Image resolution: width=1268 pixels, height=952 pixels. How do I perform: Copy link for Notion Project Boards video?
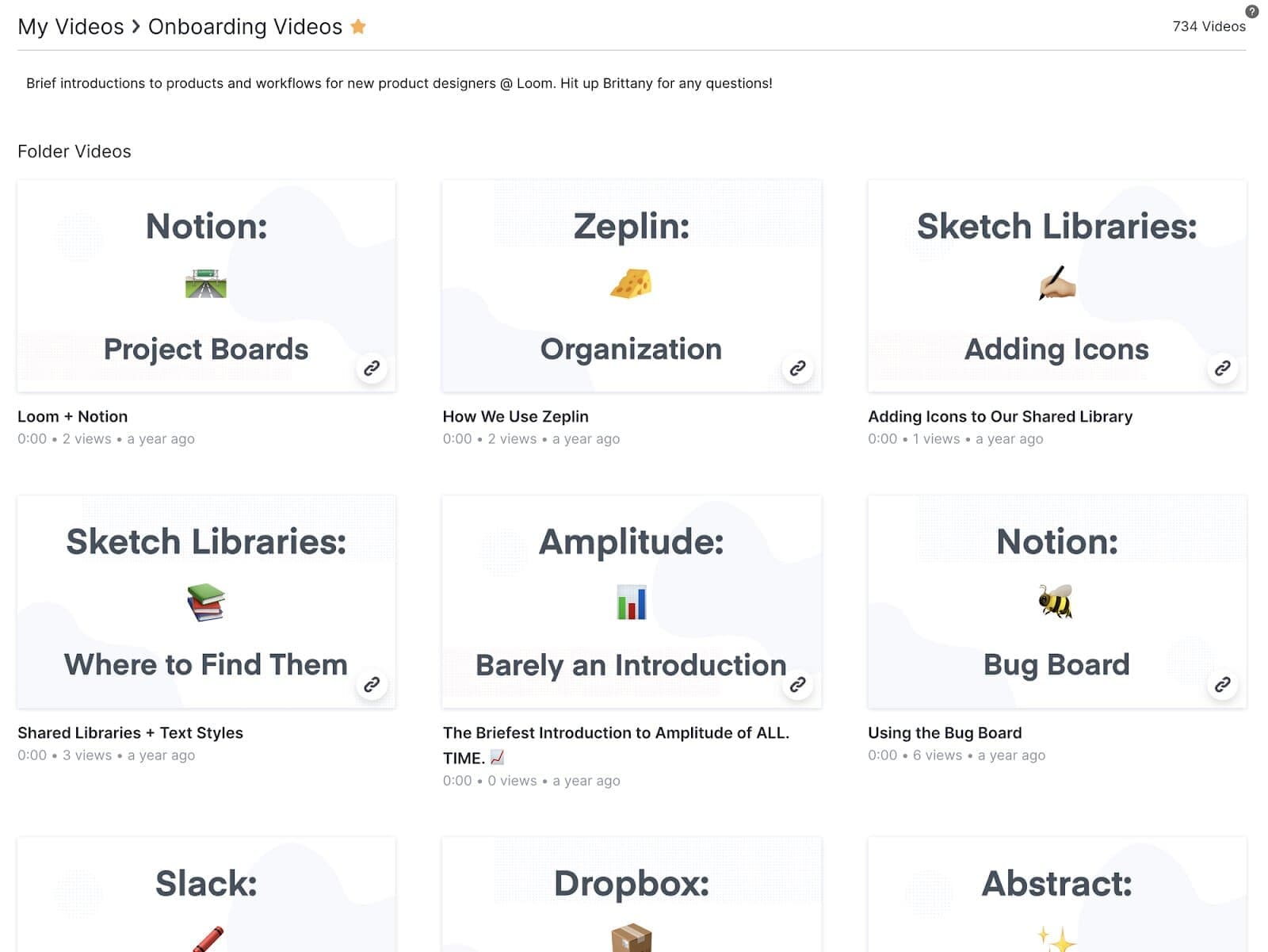[372, 368]
